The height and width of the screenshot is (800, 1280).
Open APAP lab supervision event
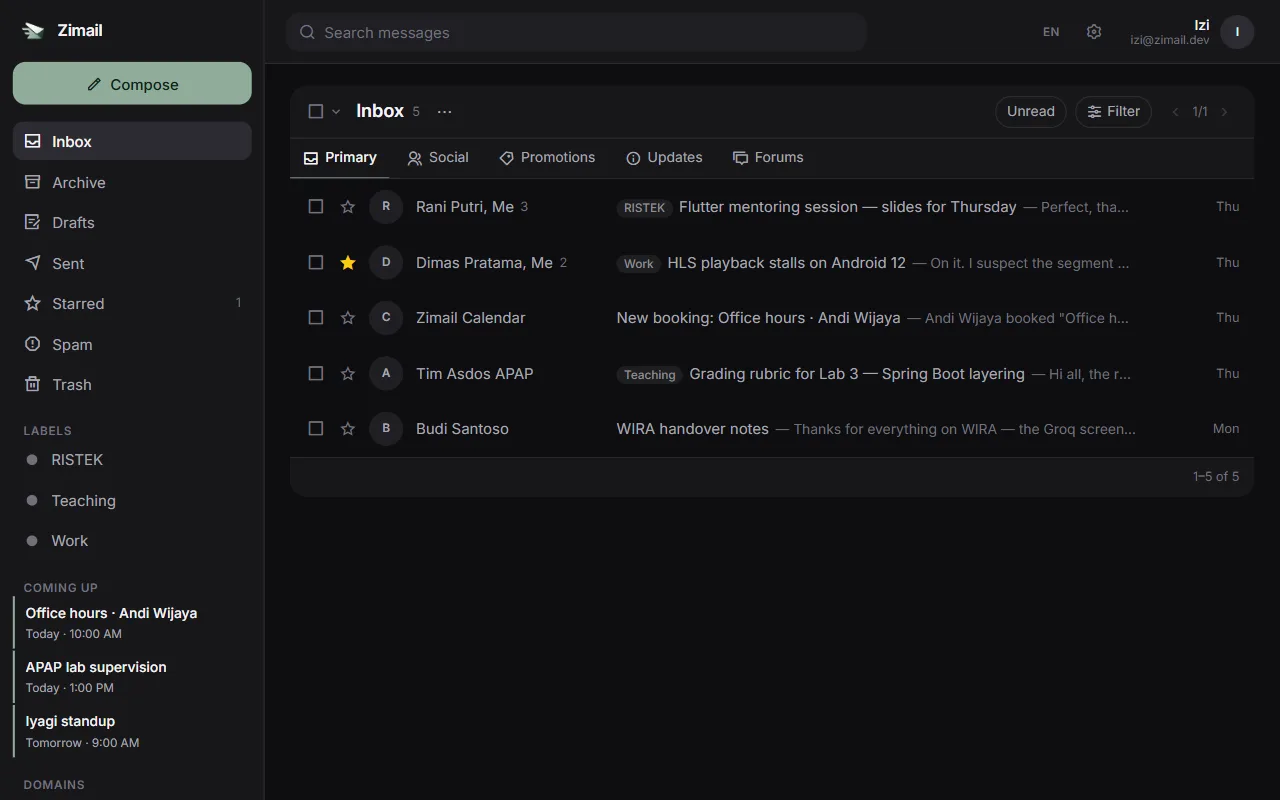(x=132, y=676)
